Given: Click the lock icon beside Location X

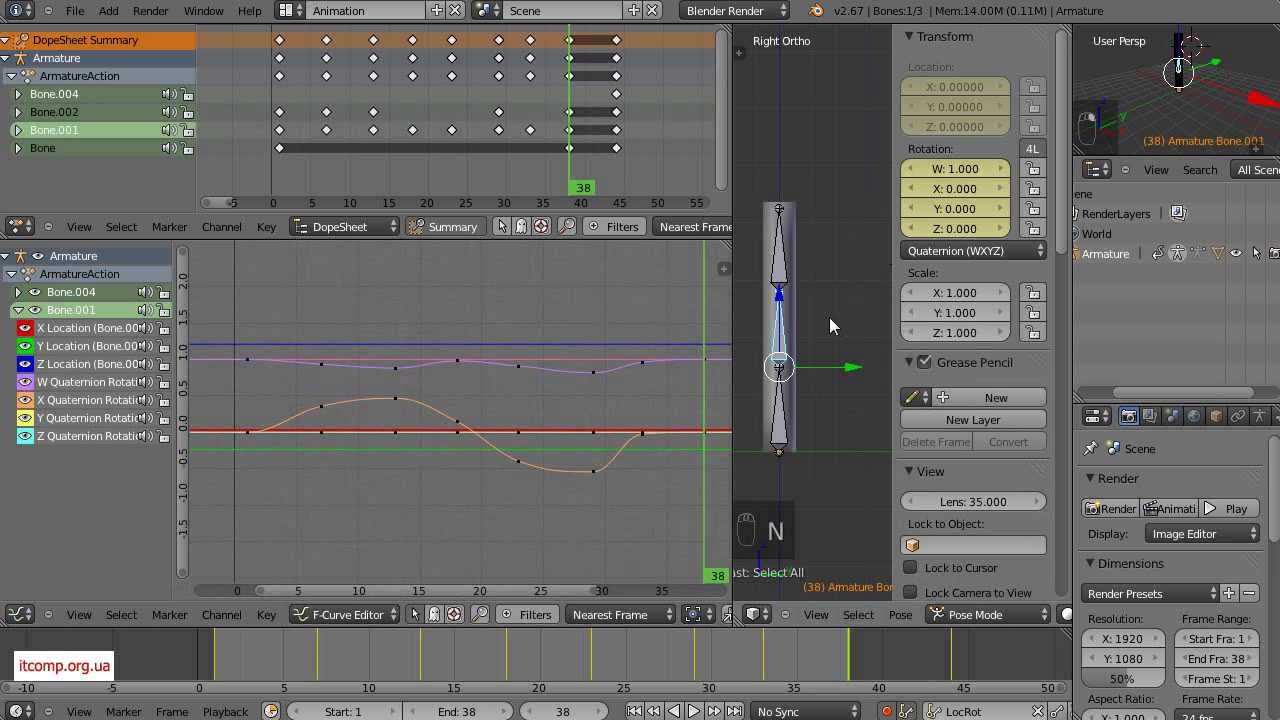Looking at the screenshot, I should click(x=1032, y=87).
